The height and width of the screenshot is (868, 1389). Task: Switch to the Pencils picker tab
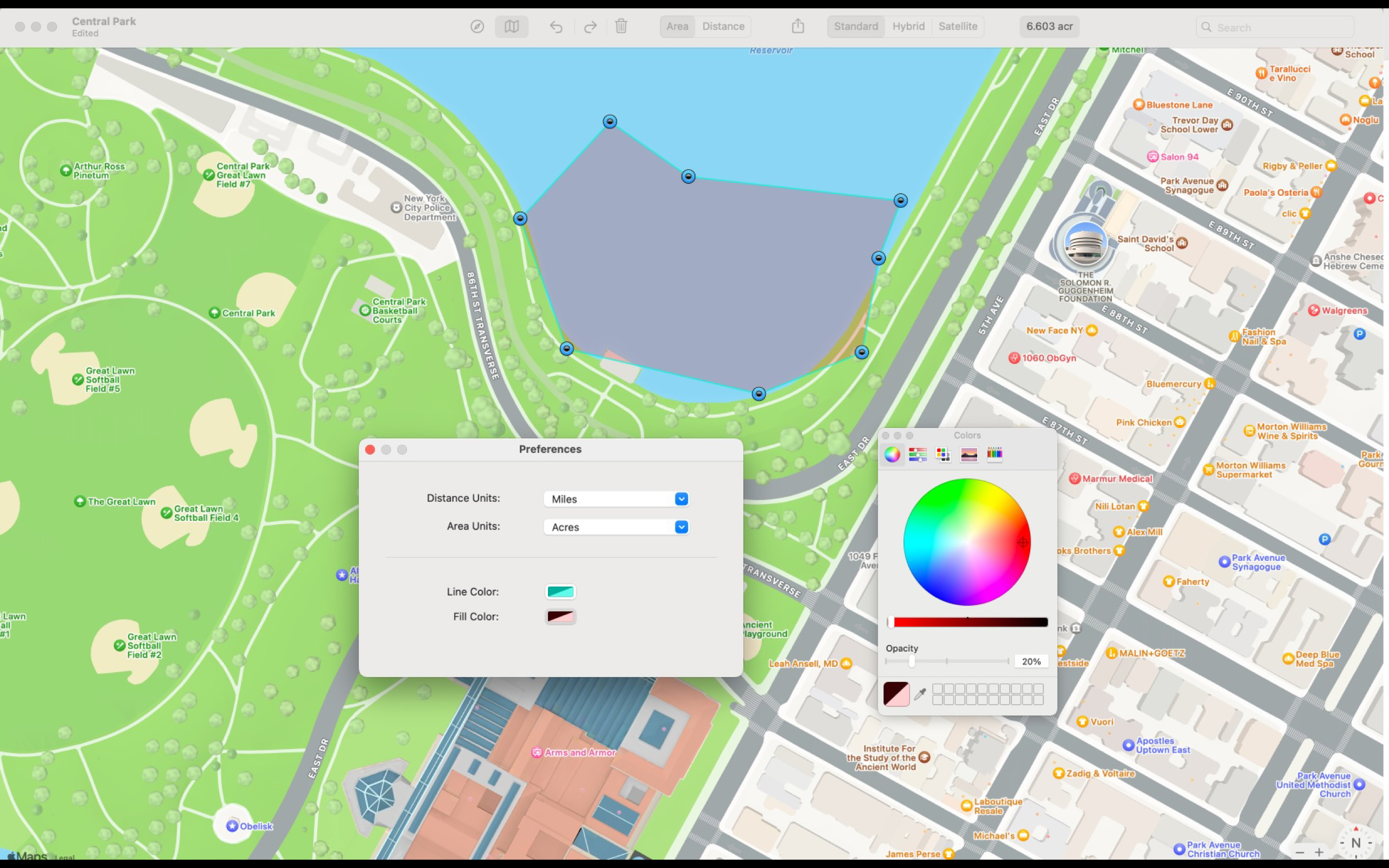995,455
